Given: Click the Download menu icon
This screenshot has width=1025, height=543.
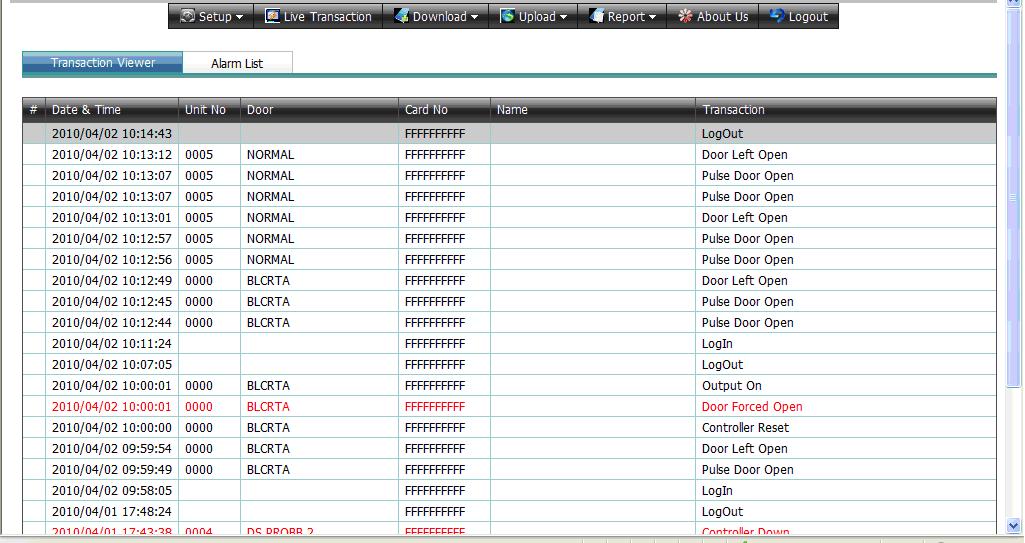Looking at the screenshot, I should click(x=401, y=16).
